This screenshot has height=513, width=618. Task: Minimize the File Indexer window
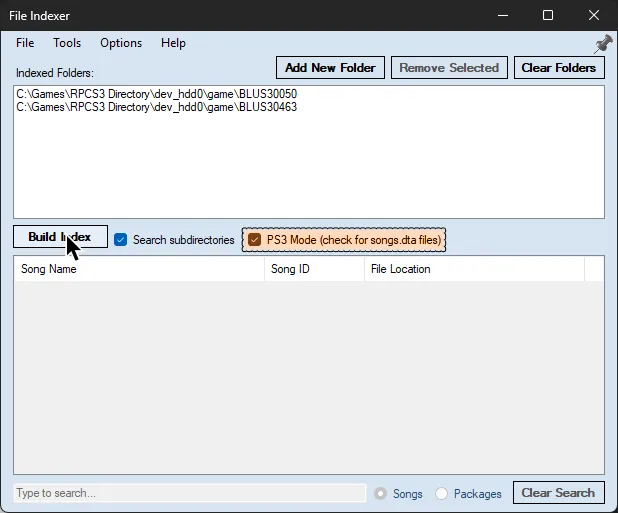(503, 15)
